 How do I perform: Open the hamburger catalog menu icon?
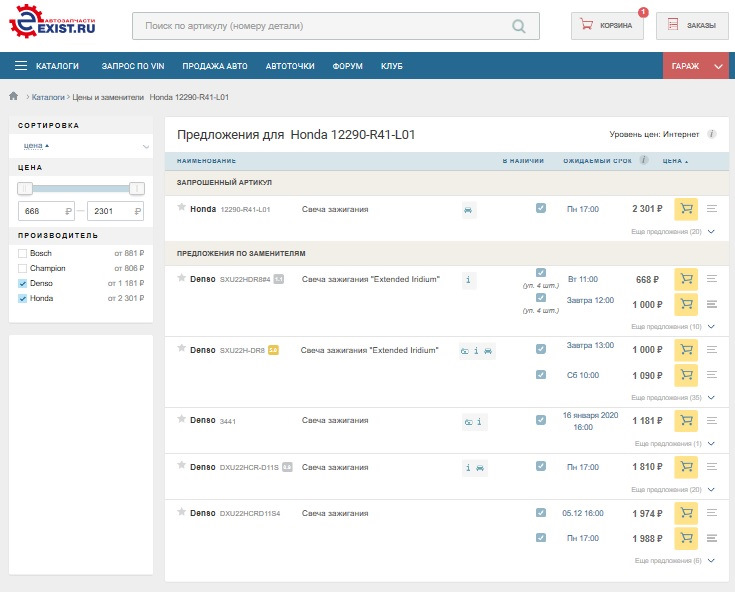pos(21,66)
